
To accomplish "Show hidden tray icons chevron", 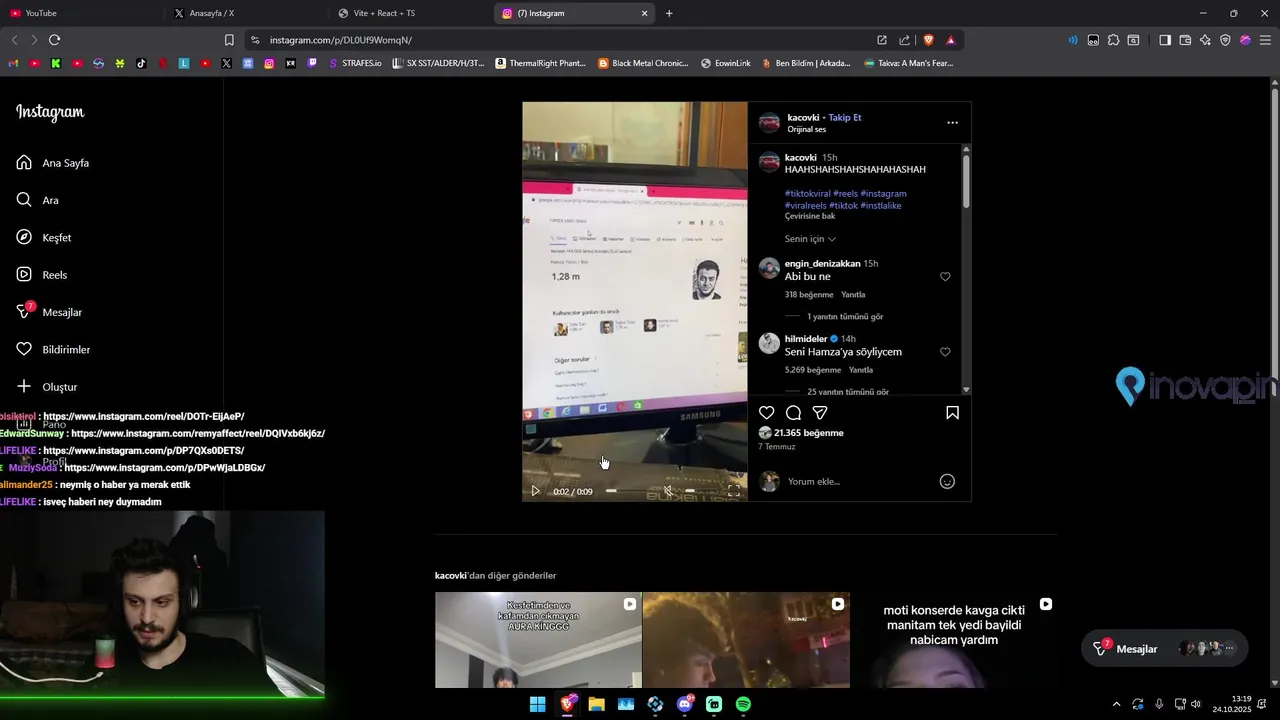I will [x=1116, y=704].
